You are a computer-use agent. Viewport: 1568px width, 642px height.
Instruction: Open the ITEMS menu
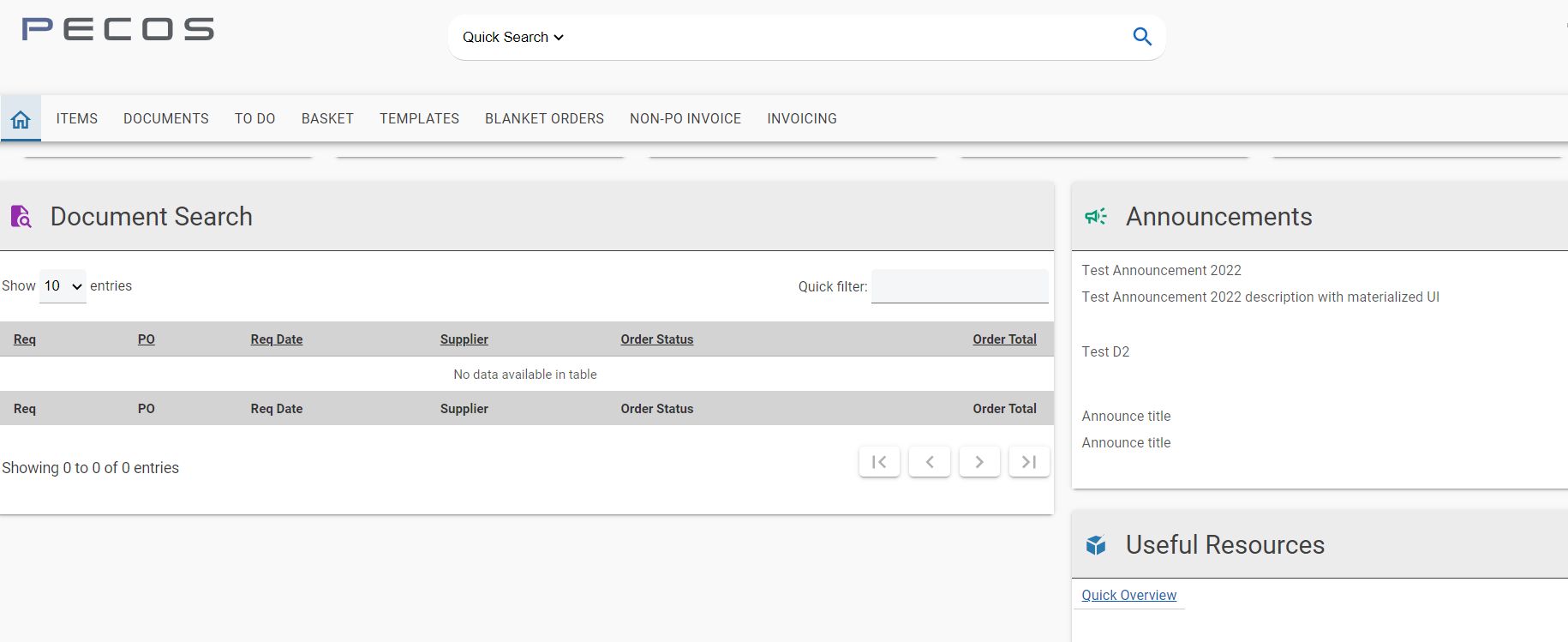tap(77, 119)
